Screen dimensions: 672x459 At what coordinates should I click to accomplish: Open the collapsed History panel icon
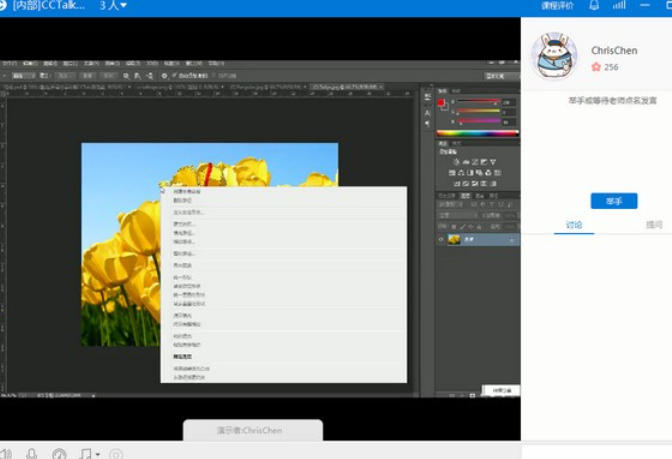click(428, 97)
